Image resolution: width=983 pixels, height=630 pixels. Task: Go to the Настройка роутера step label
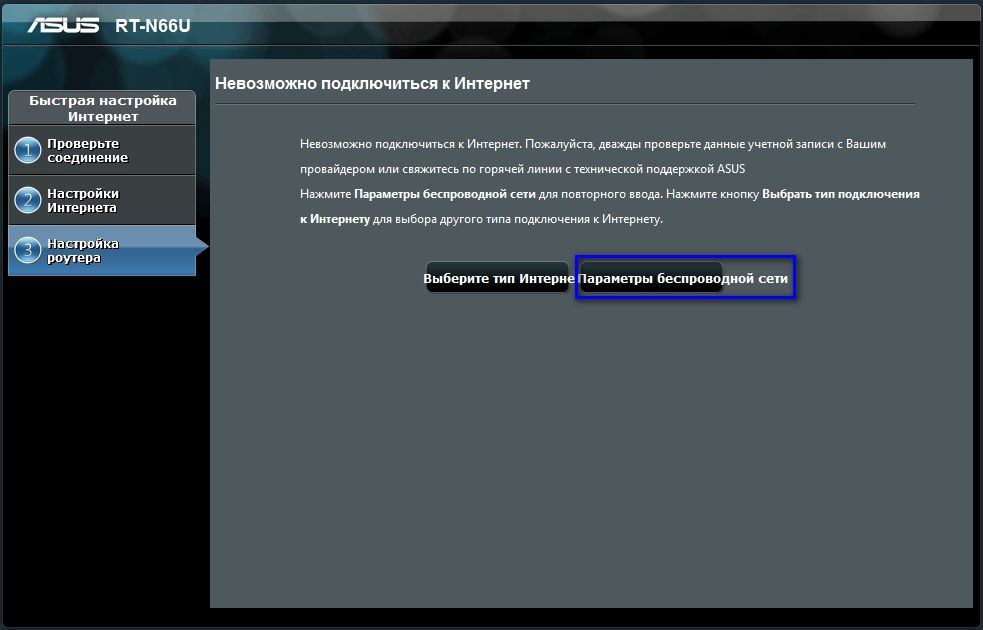[83, 251]
